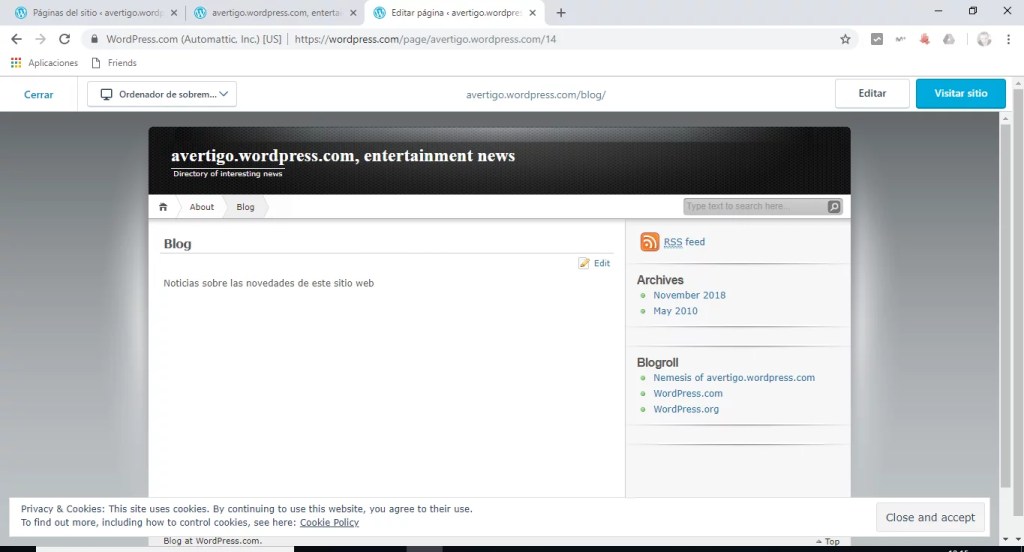Open the Ordenador de sobremesa device dropdown

pyautogui.click(x=162, y=94)
